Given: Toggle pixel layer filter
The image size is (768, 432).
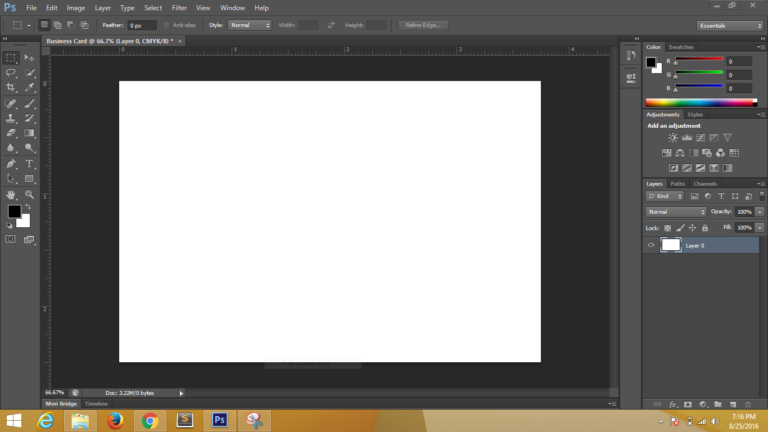Looking at the screenshot, I should tap(694, 196).
